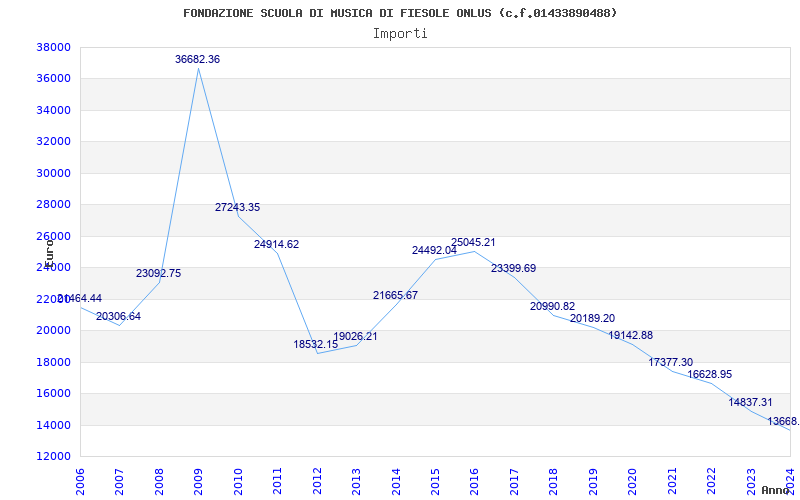Select data label 16628.95
This screenshot has width=800, height=500.
tap(710, 374)
